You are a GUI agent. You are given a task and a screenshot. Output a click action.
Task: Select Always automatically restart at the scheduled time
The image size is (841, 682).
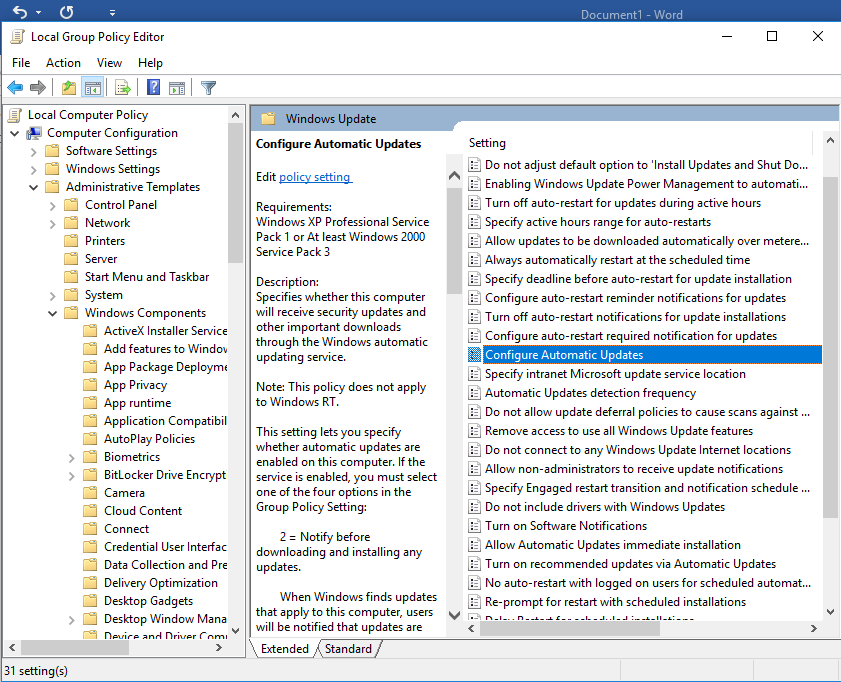pyautogui.click(x=617, y=260)
